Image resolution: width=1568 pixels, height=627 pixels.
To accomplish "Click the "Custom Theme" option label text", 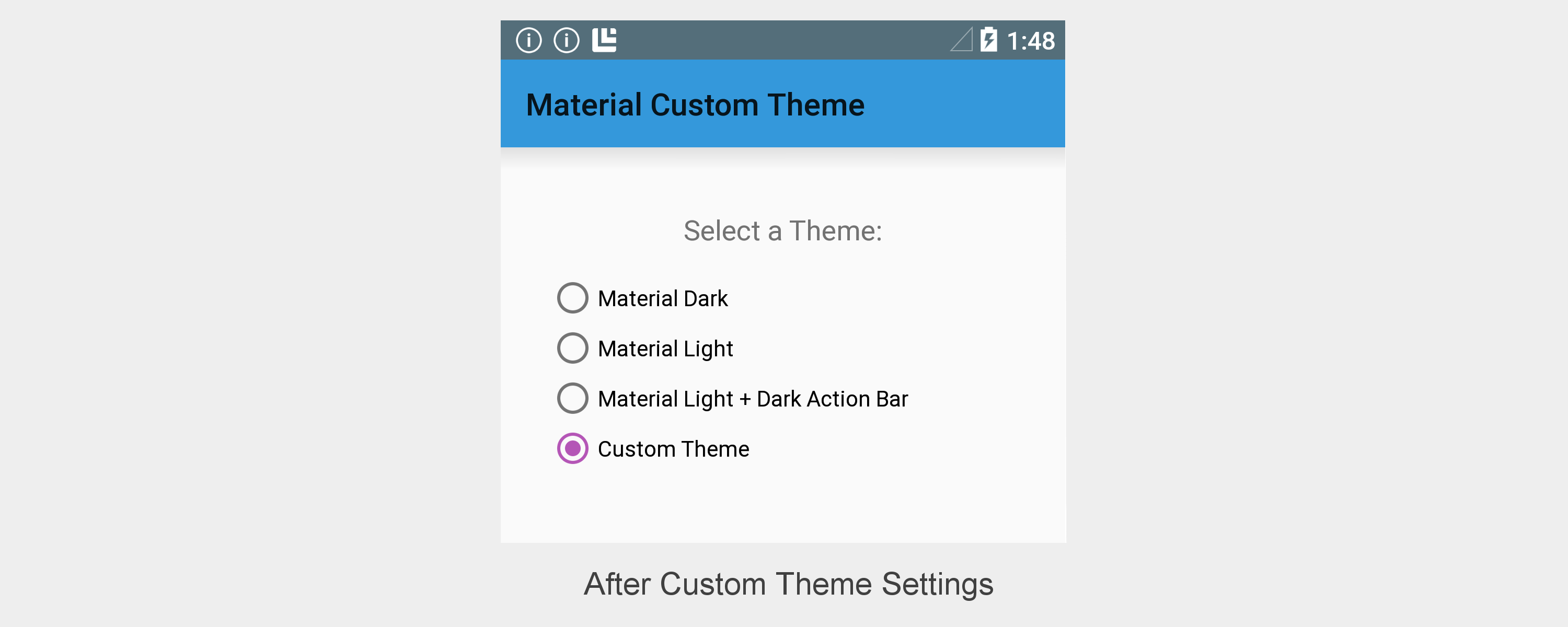I will point(673,449).
